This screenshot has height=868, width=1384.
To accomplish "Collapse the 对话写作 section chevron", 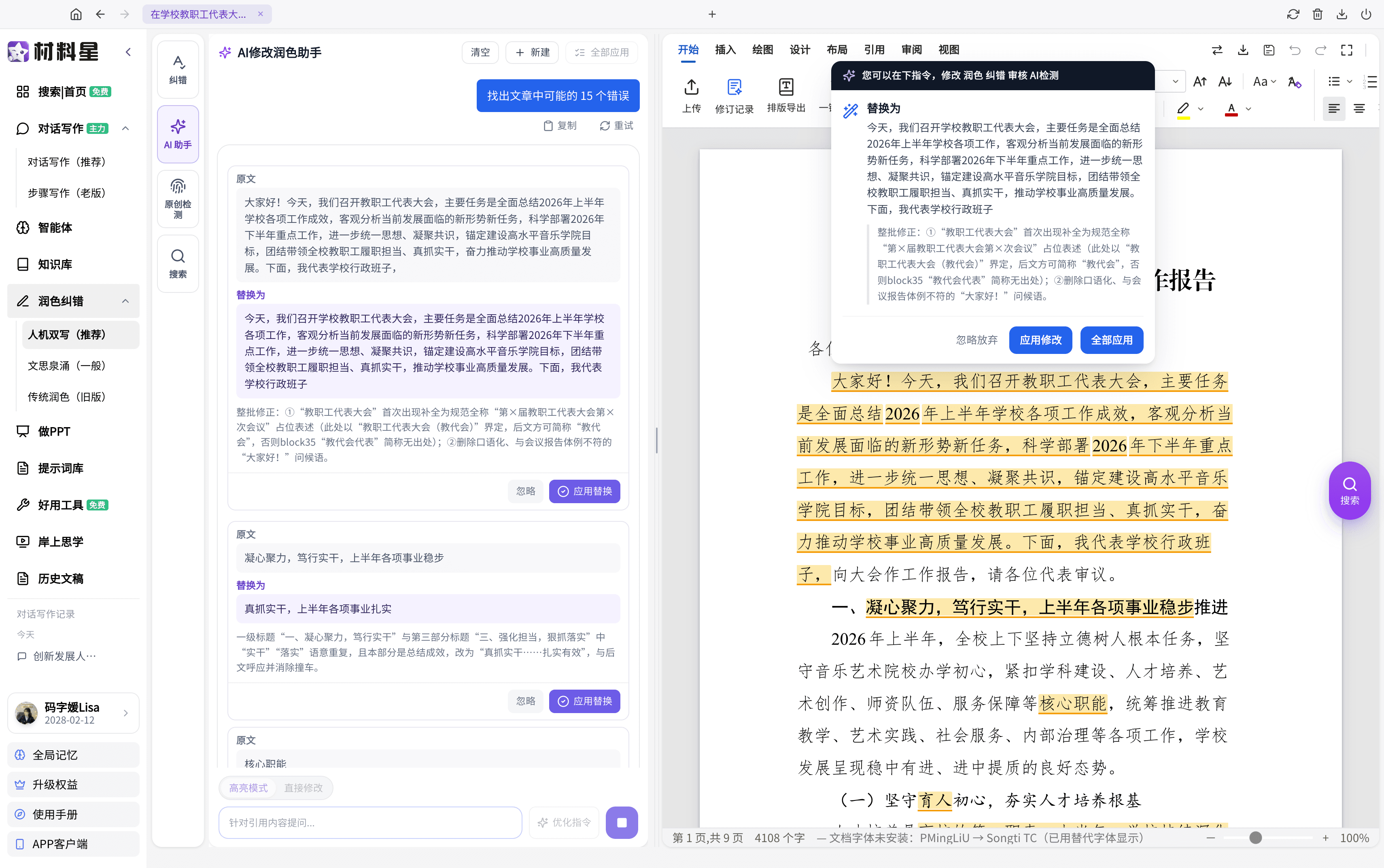I will point(125,128).
